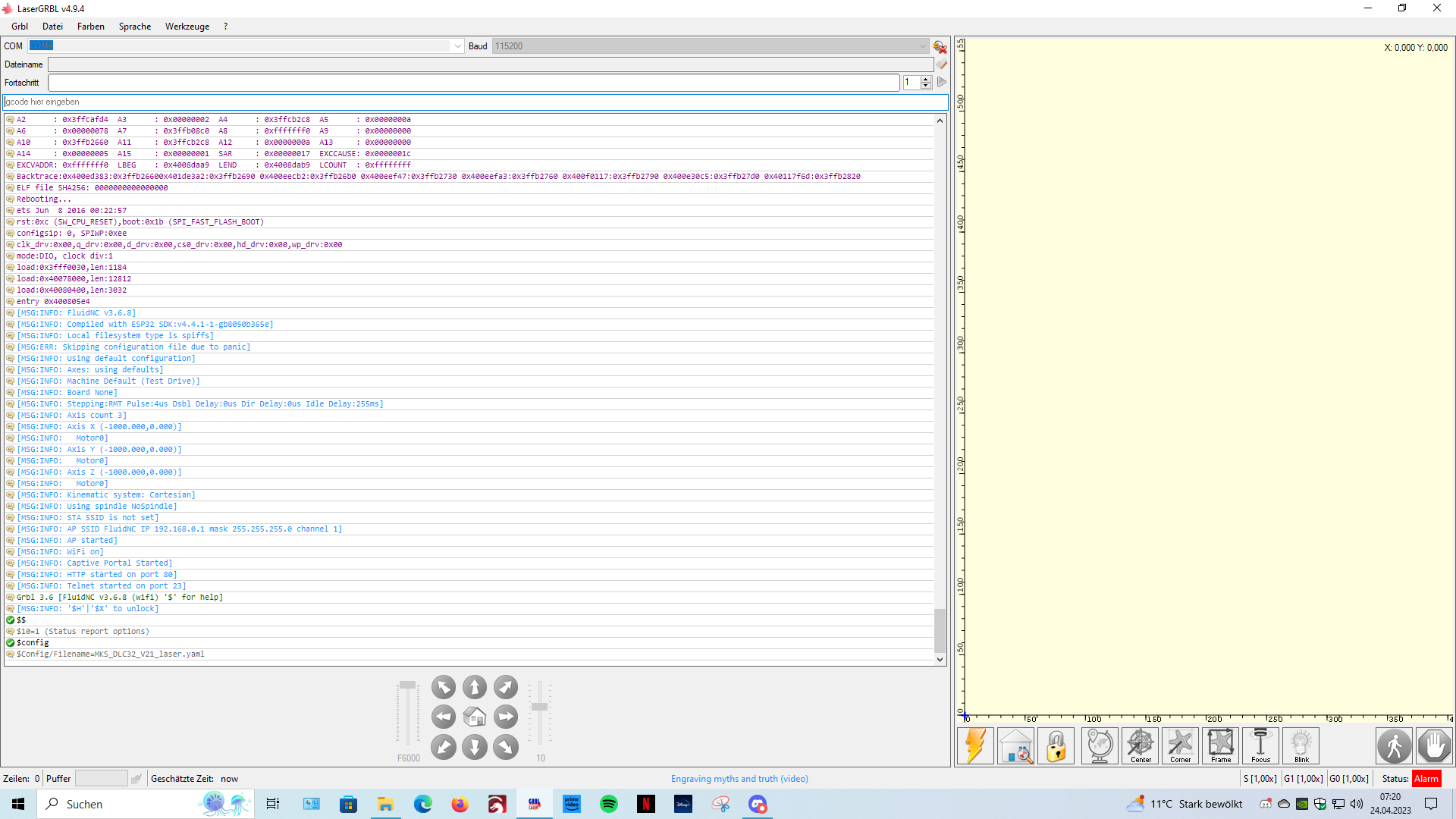1456x819 pixels.
Task: Open the Werkzeuge menu
Action: coord(187,26)
